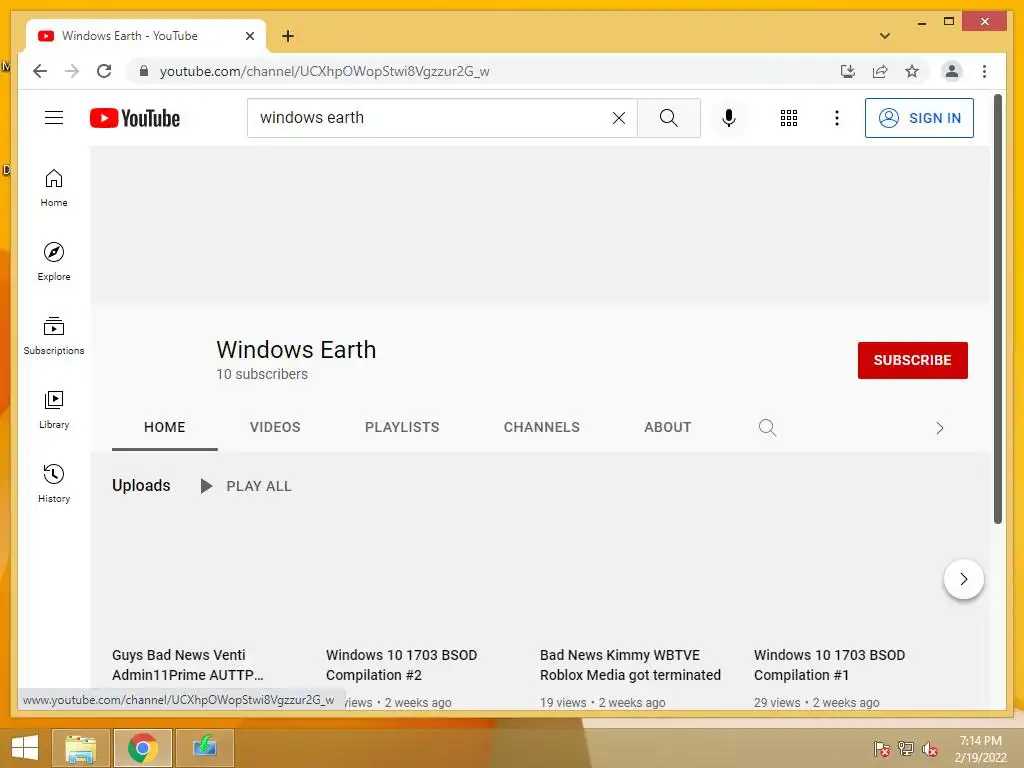This screenshot has width=1024, height=768.
Task: Open Windows 10 1703 BSOD Compilation #1
Action: [829, 665]
